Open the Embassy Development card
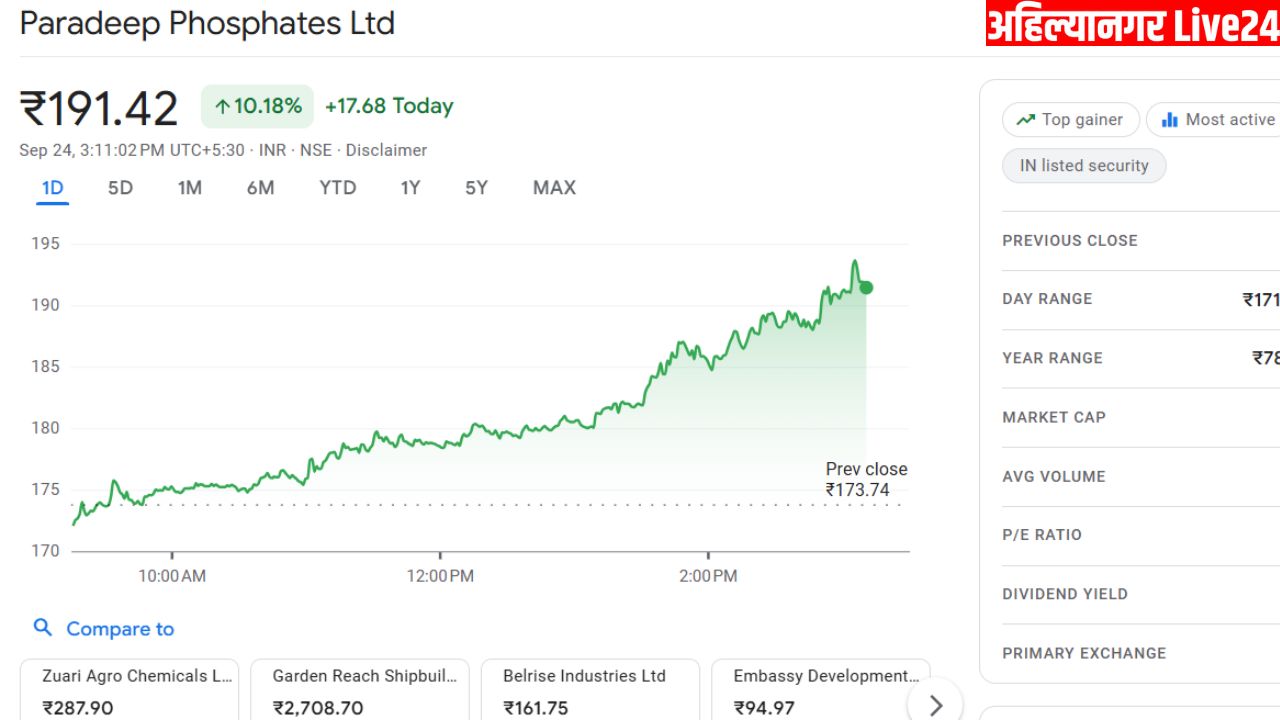Image resolution: width=1280 pixels, height=720 pixels. pos(821,690)
